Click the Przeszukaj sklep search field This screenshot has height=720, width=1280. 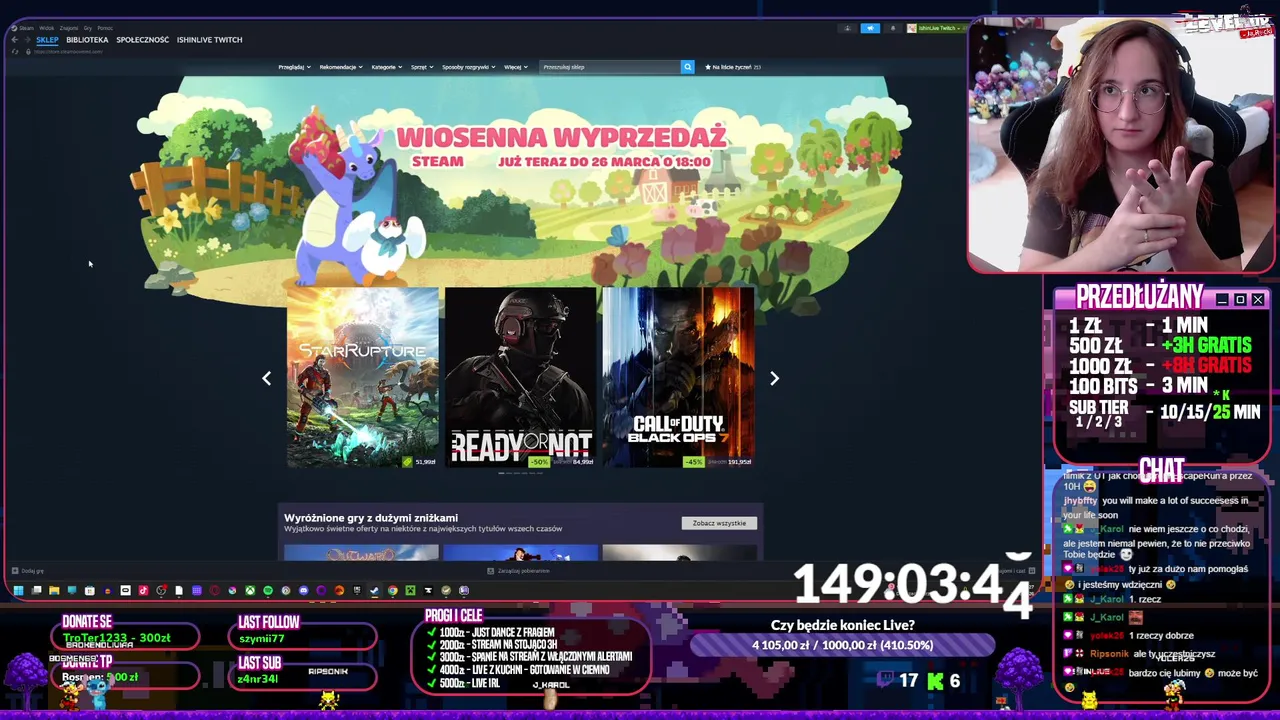click(609, 67)
